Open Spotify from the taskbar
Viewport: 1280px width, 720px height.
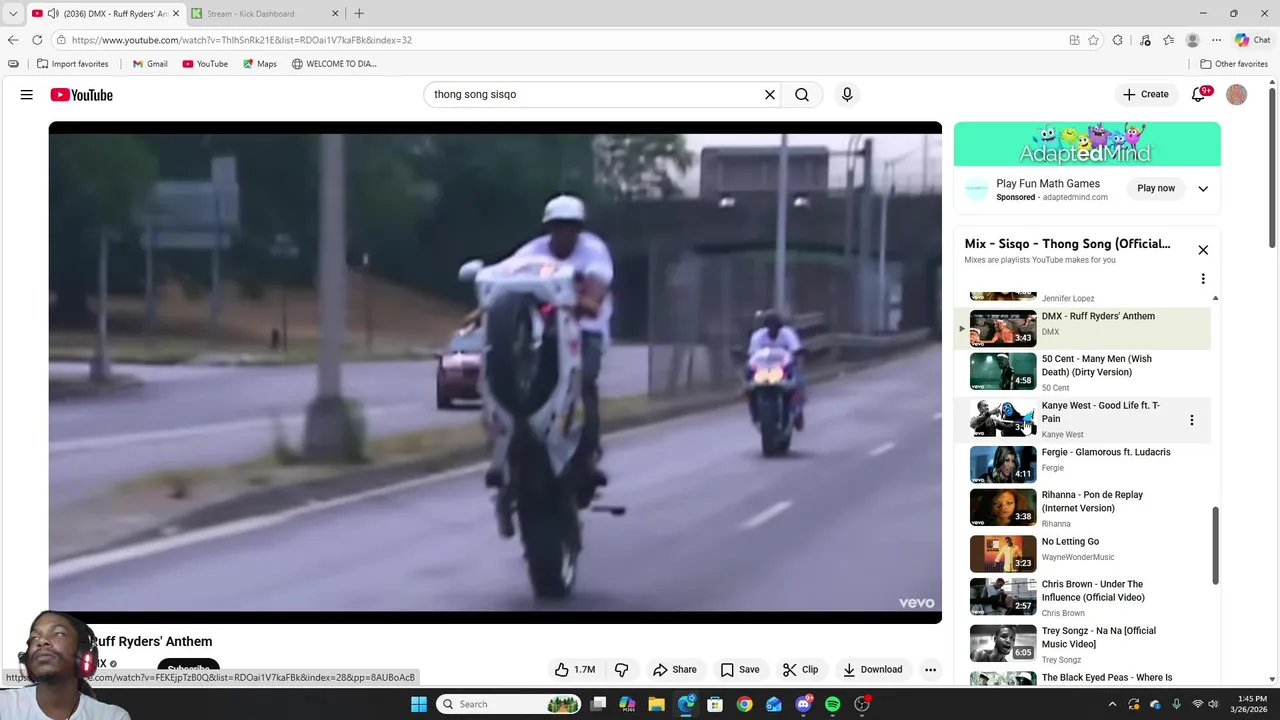point(832,704)
